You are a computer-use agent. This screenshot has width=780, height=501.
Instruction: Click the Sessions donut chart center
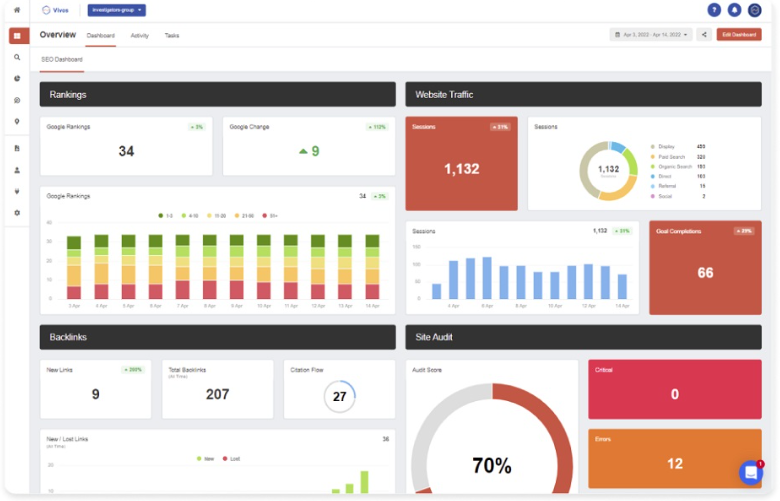(x=608, y=171)
